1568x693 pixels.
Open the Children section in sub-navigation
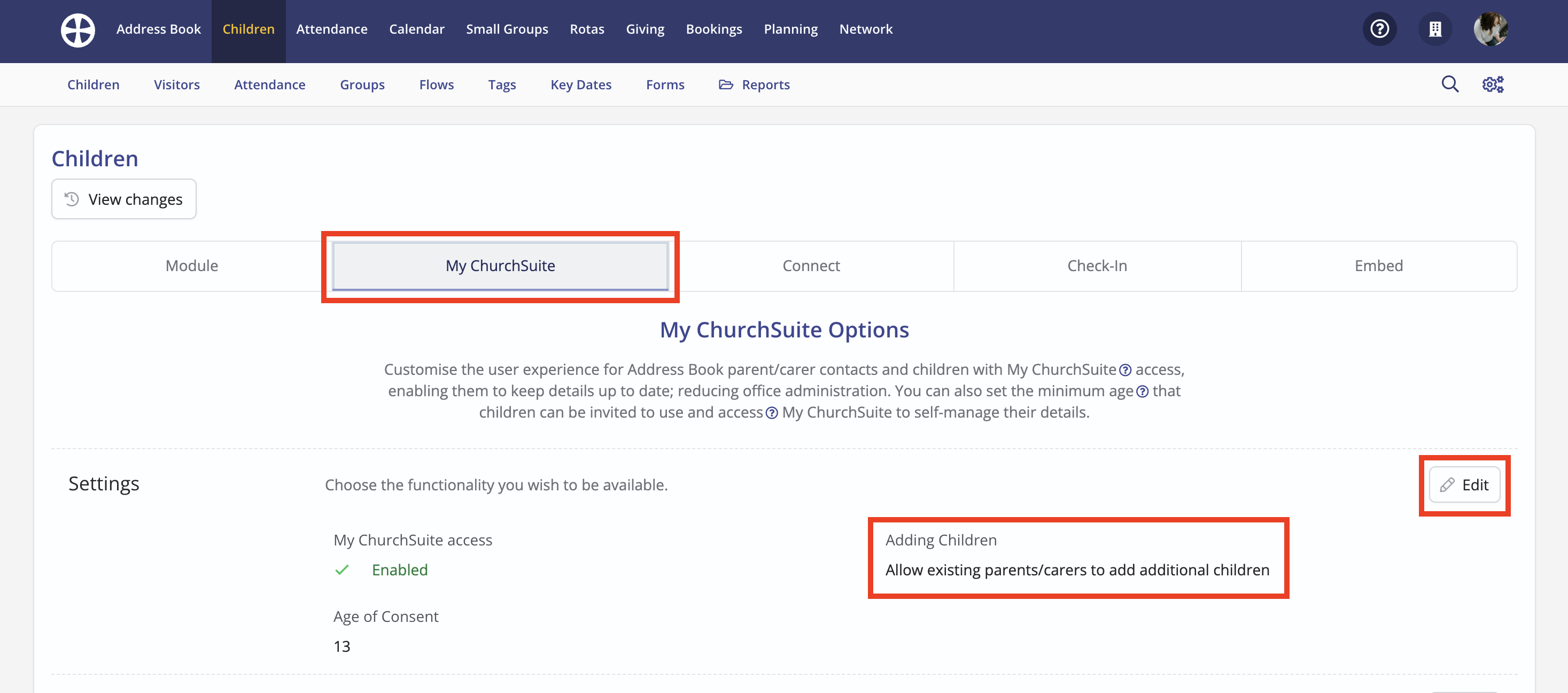click(93, 84)
